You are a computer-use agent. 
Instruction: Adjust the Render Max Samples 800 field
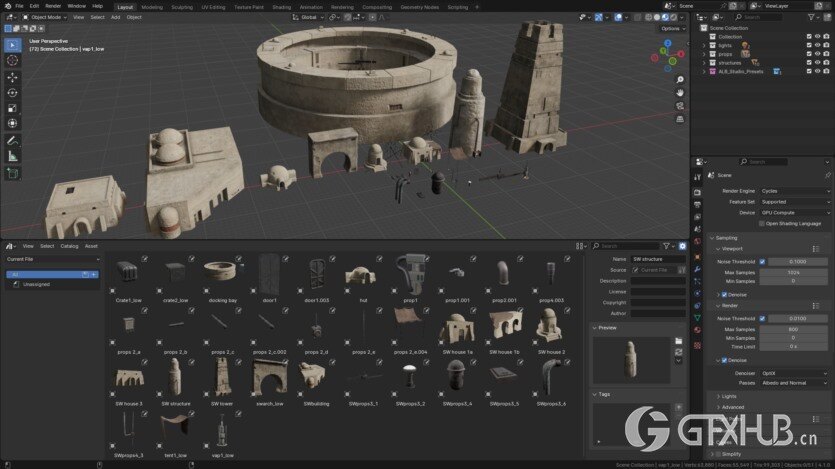[x=793, y=330]
